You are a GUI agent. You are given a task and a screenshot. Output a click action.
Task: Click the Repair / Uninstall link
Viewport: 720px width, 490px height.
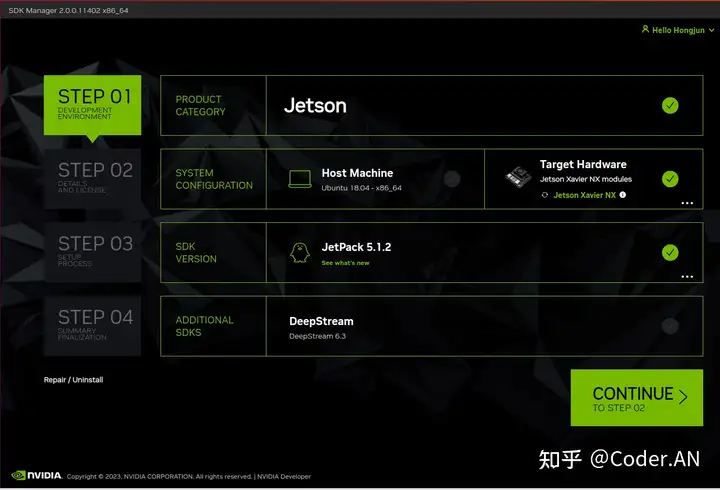tap(73, 380)
